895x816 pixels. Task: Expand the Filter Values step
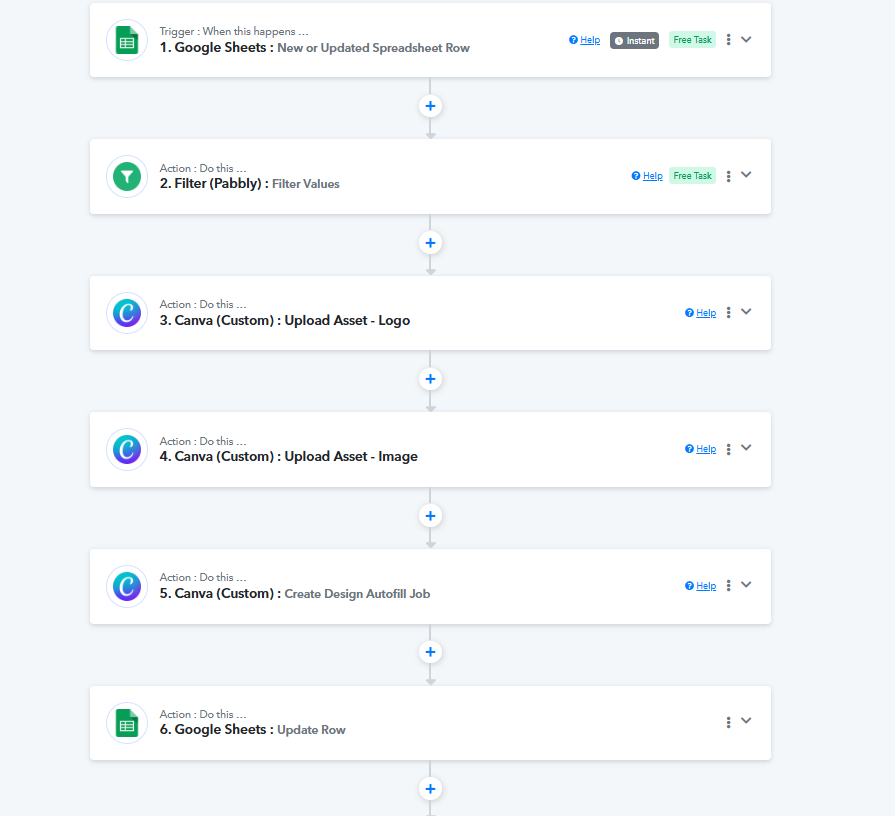(746, 175)
